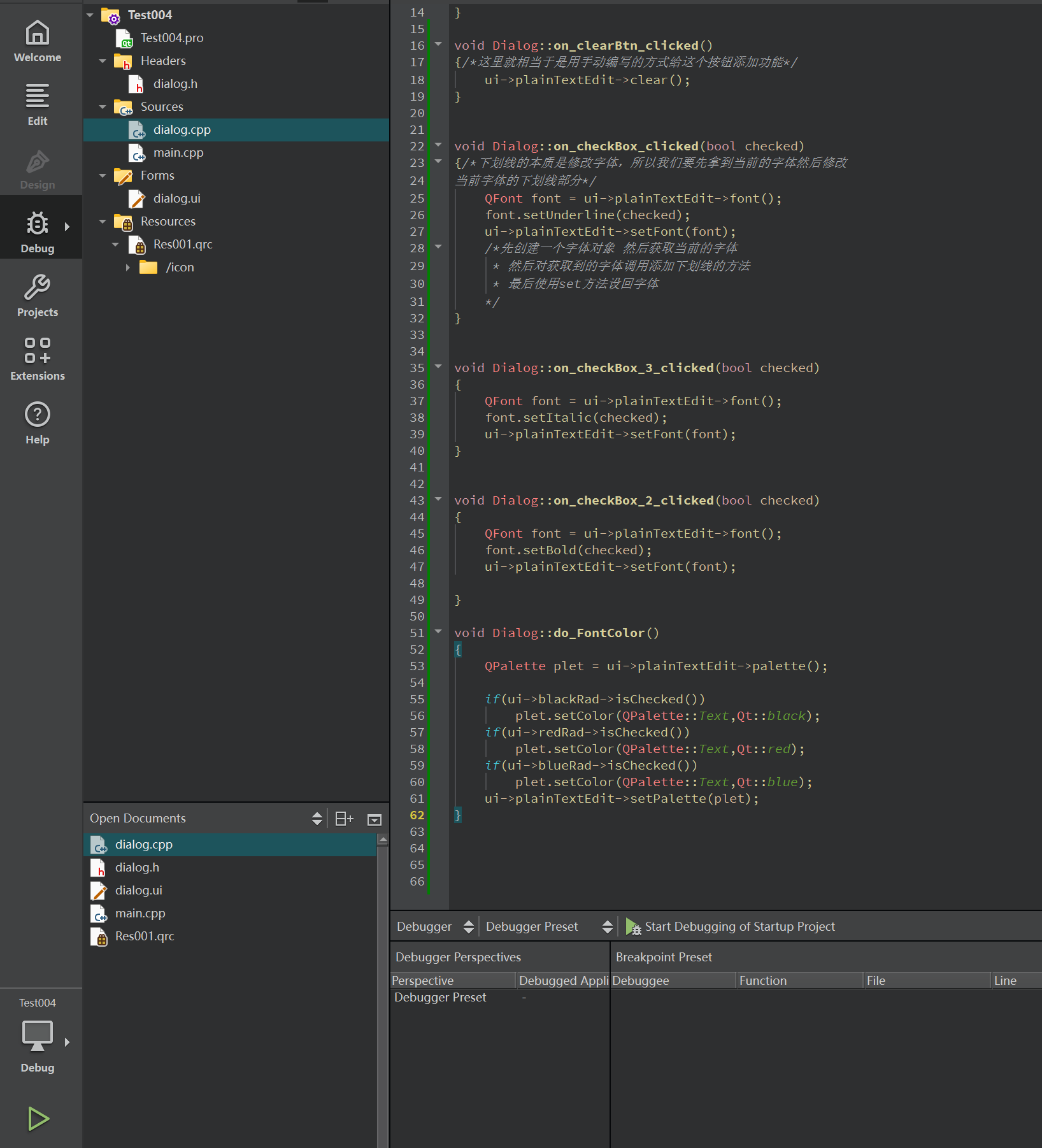This screenshot has width=1042, height=1148.
Task: Select dialog.ui in Open Documents
Action: (x=138, y=890)
